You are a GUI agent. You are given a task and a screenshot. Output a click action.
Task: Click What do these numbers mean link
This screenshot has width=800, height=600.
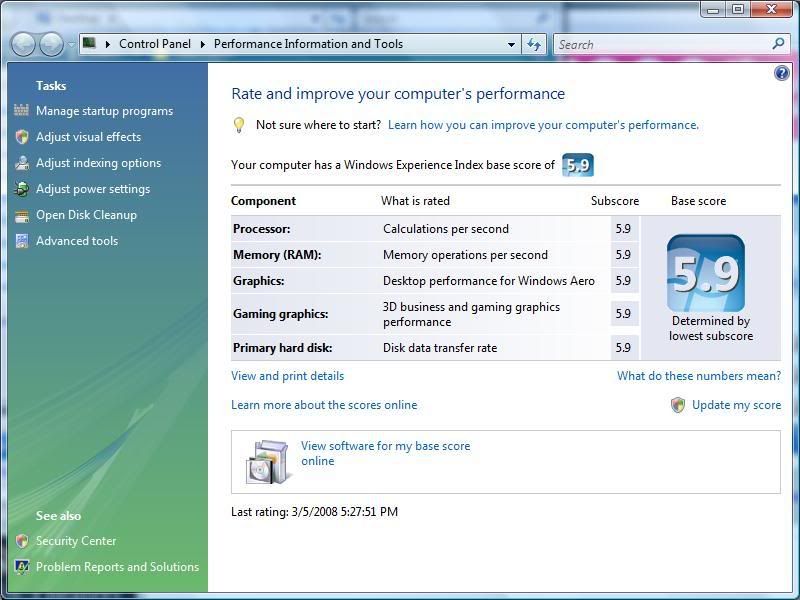coord(699,376)
